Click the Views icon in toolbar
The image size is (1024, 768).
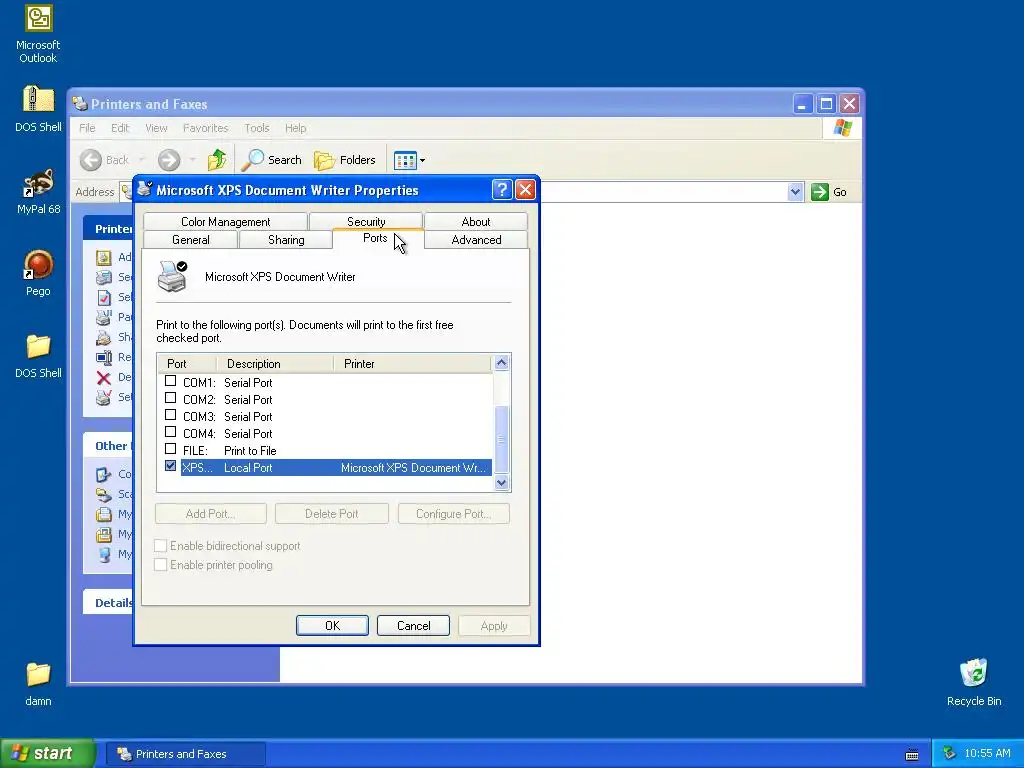[405, 160]
